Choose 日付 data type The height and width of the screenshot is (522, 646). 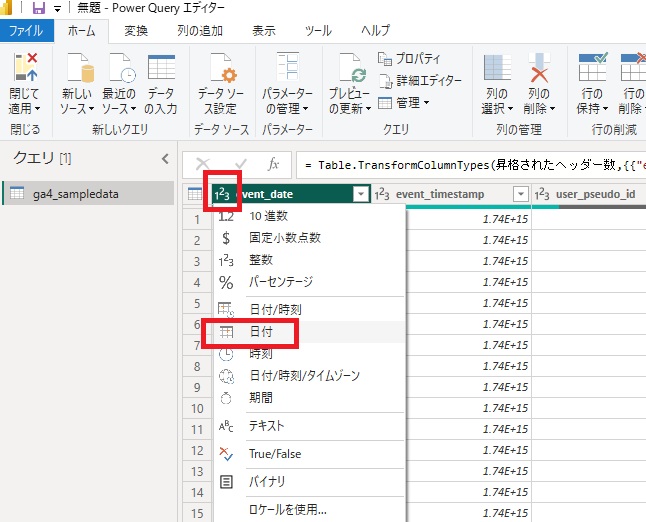309,332
